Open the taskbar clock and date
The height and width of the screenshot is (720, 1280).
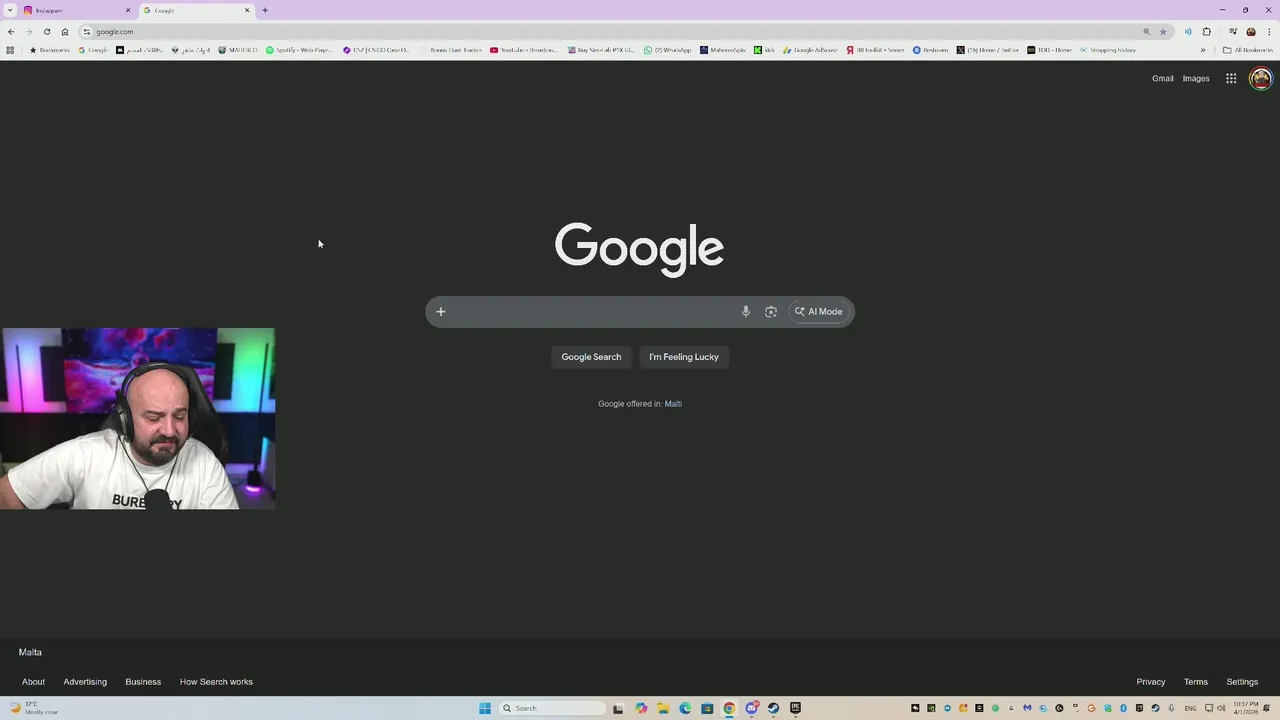coord(1246,708)
